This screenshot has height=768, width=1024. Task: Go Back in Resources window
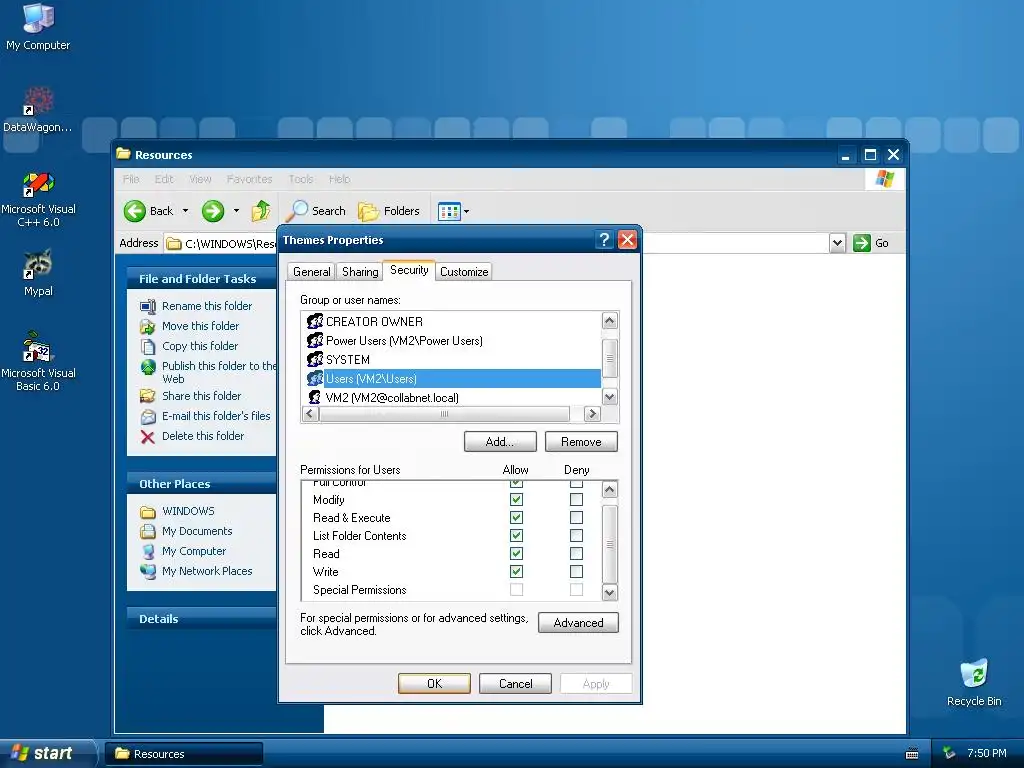point(149,211)
